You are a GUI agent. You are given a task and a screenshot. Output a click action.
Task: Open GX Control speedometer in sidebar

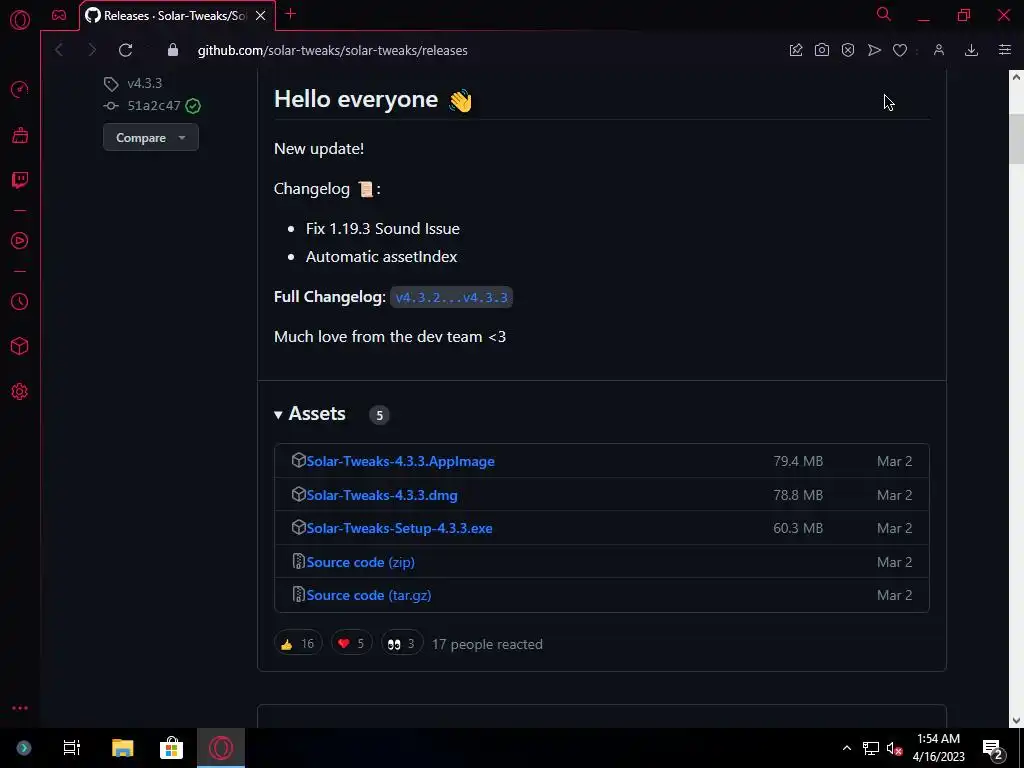coord(20,89)
